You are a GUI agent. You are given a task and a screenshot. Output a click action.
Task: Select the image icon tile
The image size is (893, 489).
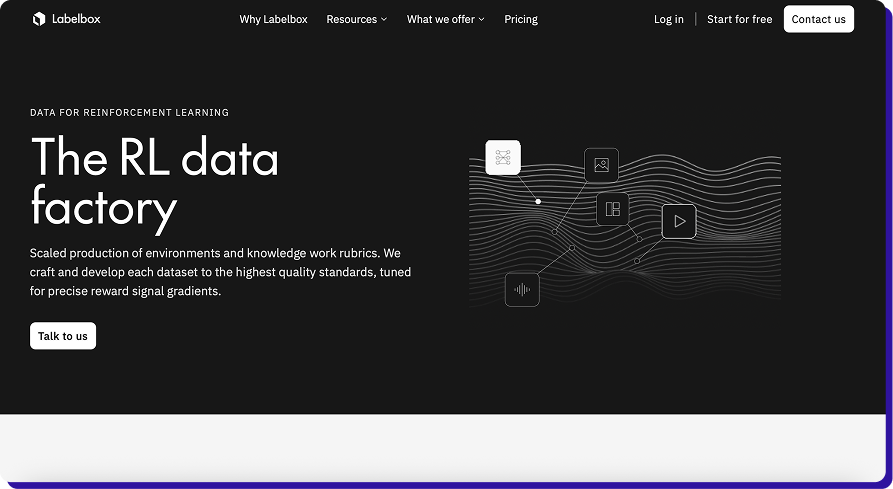[601, 165]
